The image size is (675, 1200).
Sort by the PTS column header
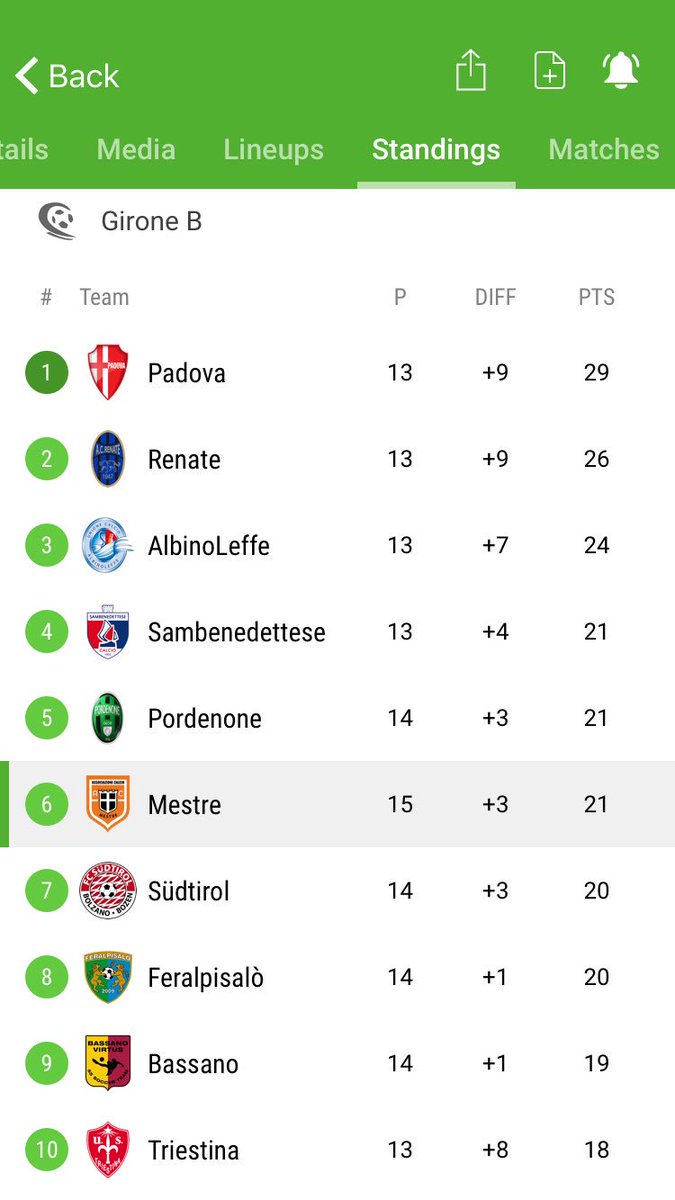[x=596, y=297]
